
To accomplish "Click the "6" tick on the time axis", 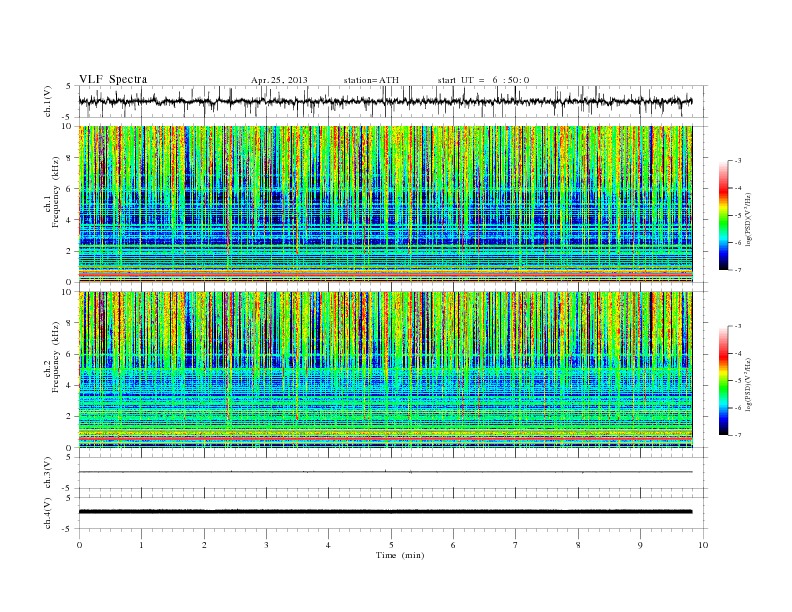I will [453, 545].
